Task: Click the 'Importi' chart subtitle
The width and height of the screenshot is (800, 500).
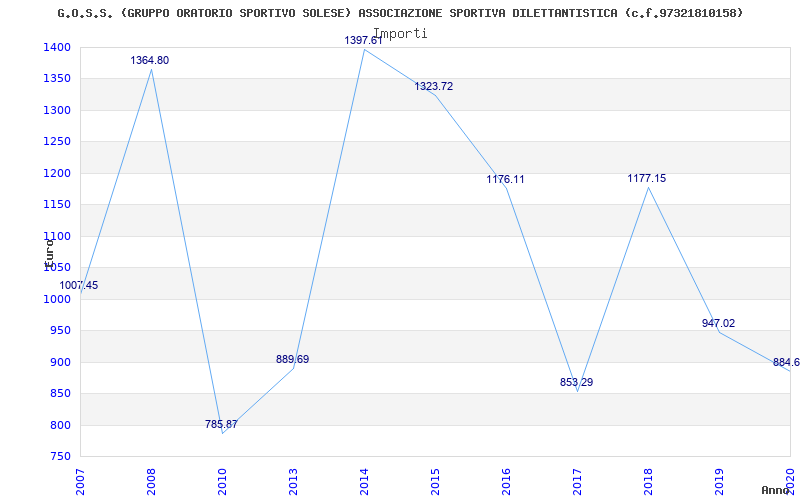Action: (400, 34)
